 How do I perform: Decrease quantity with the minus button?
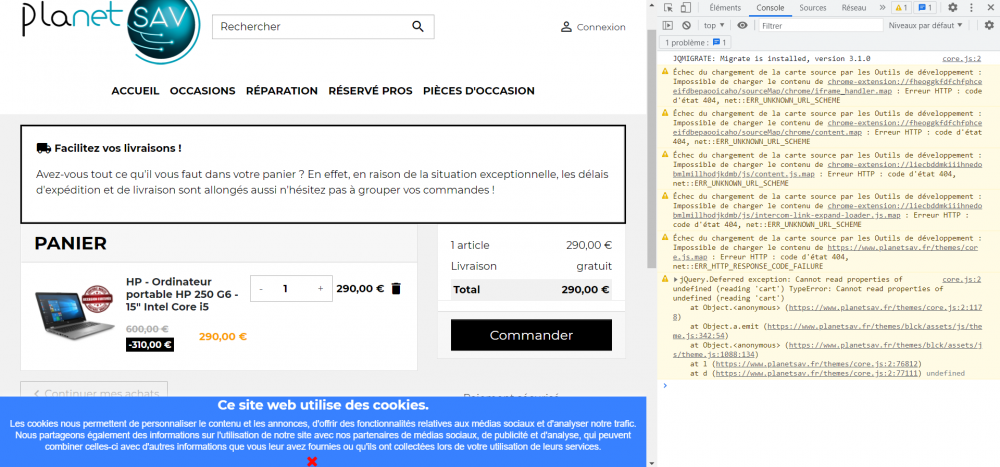261,288
